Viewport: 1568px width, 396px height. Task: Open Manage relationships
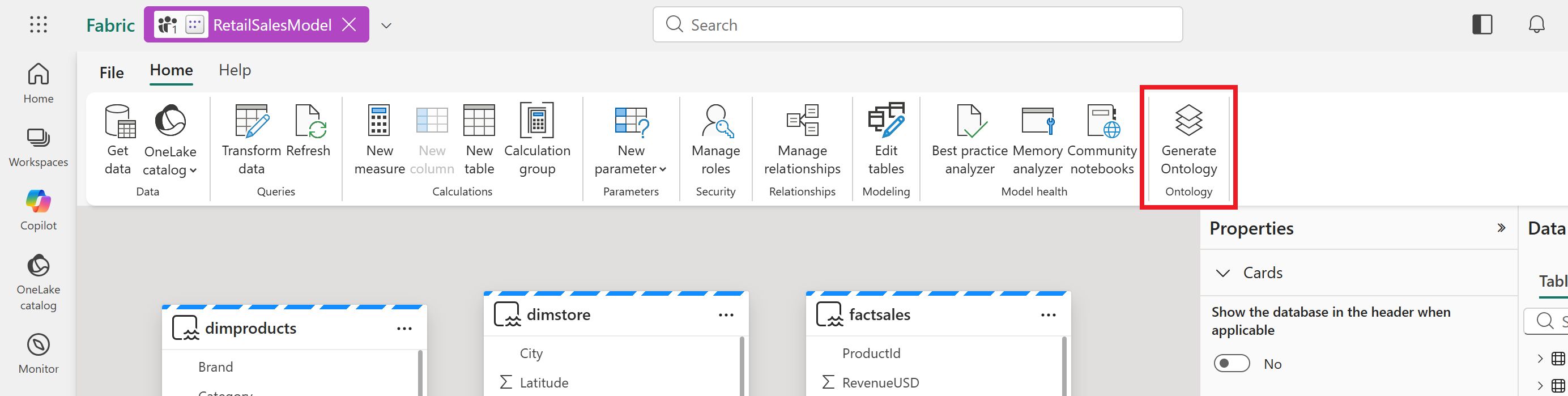pyautogui.click(x=802, y=140)
